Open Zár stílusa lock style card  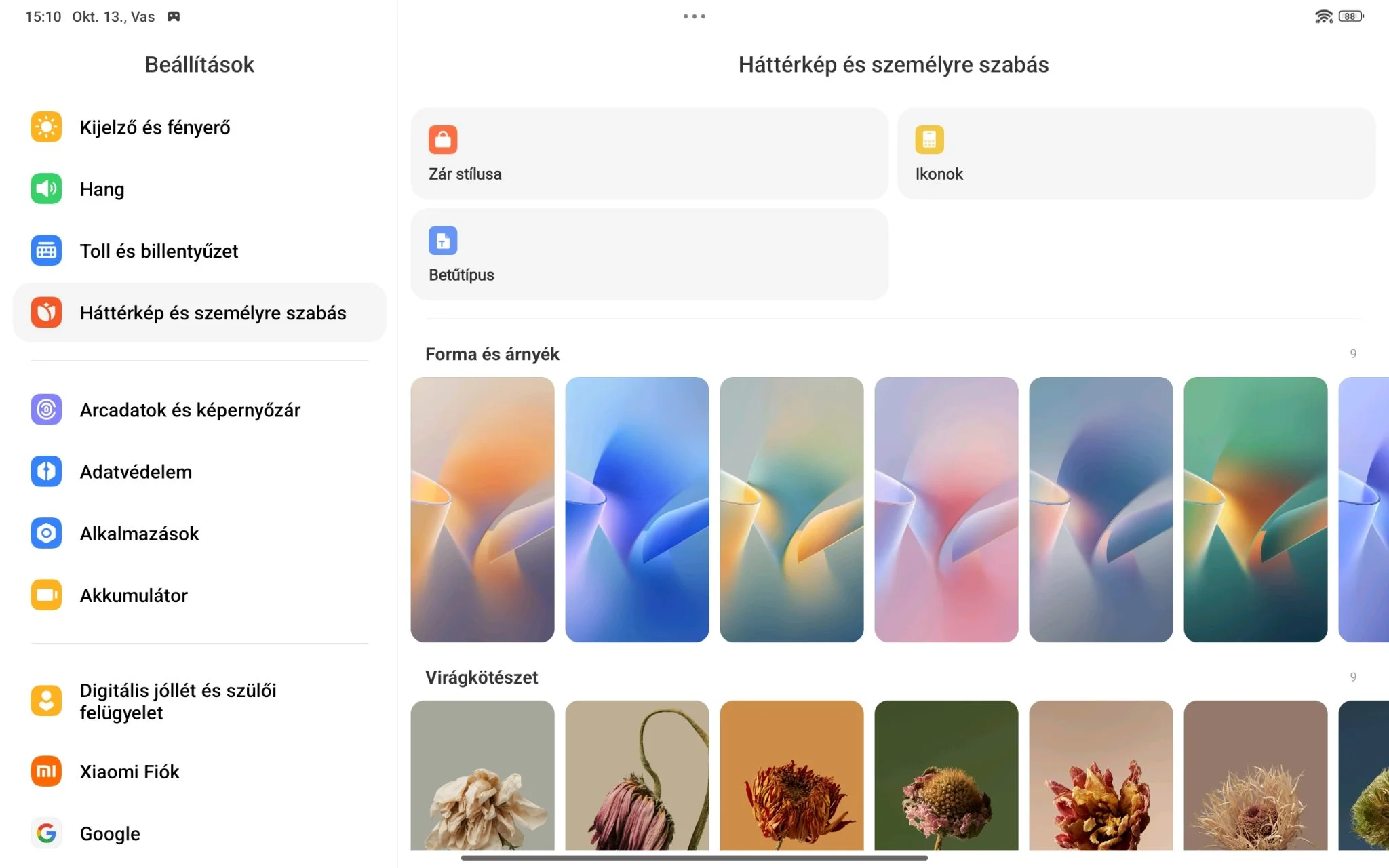649,153
